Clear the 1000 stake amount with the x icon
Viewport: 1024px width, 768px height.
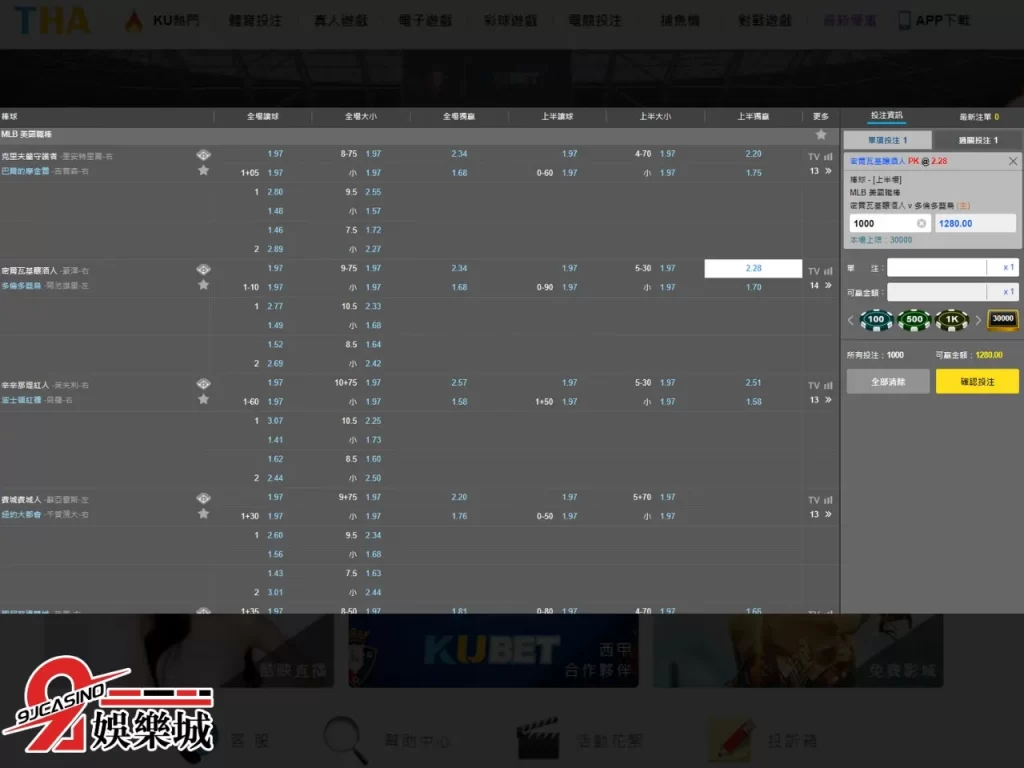(x=921, y=223)
